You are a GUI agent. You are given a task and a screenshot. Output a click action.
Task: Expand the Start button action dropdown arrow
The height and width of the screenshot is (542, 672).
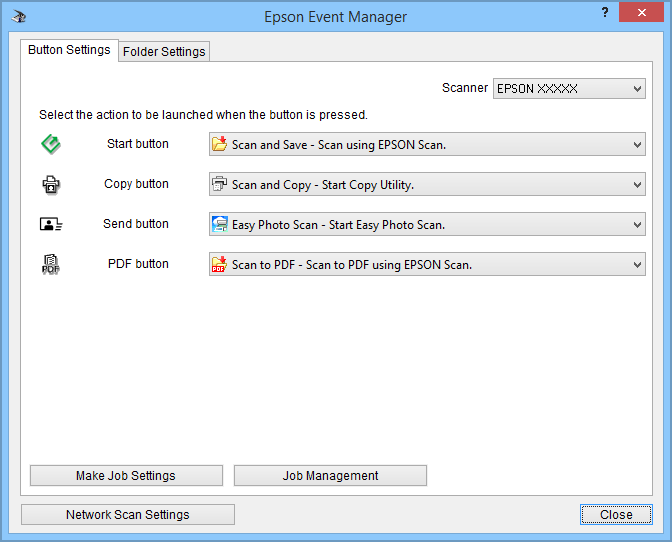pos(637,145)
